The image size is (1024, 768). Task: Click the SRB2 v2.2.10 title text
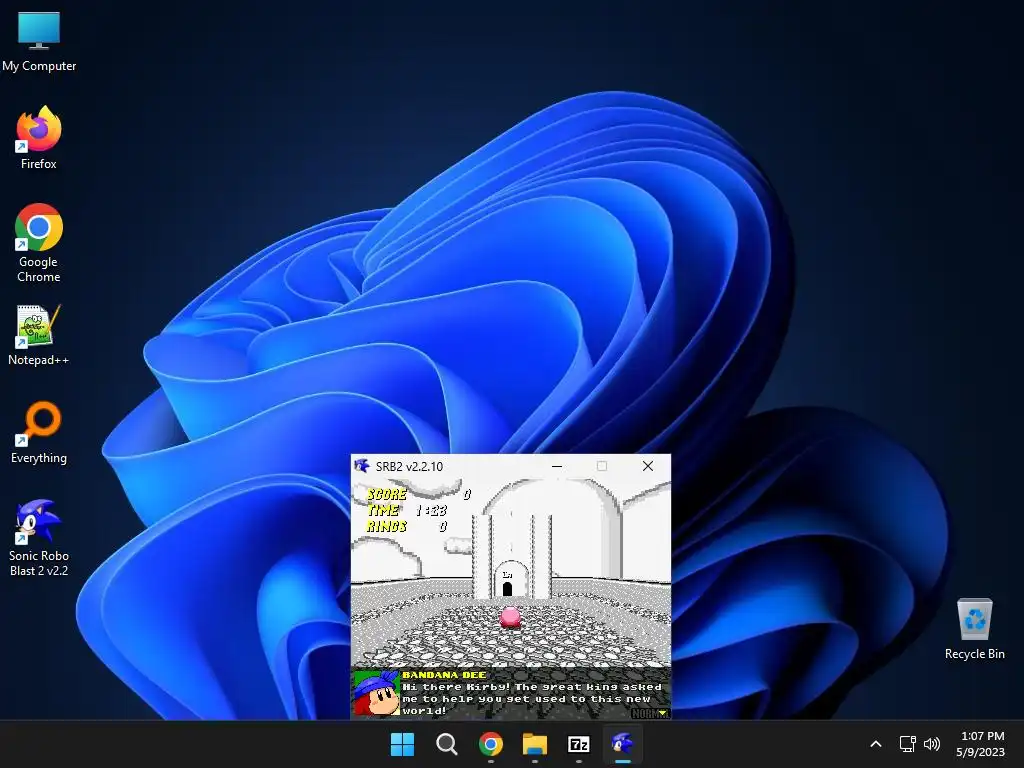[x=409, y=466]
